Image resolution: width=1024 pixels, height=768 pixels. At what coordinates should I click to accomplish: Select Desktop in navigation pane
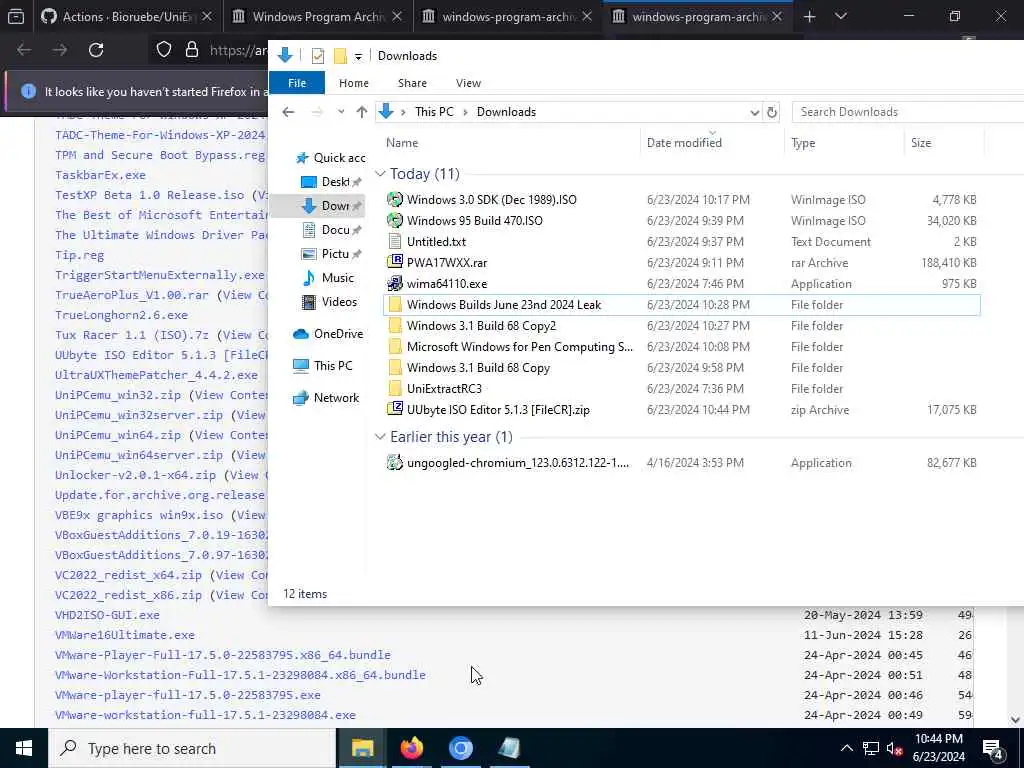pos(330,182)
